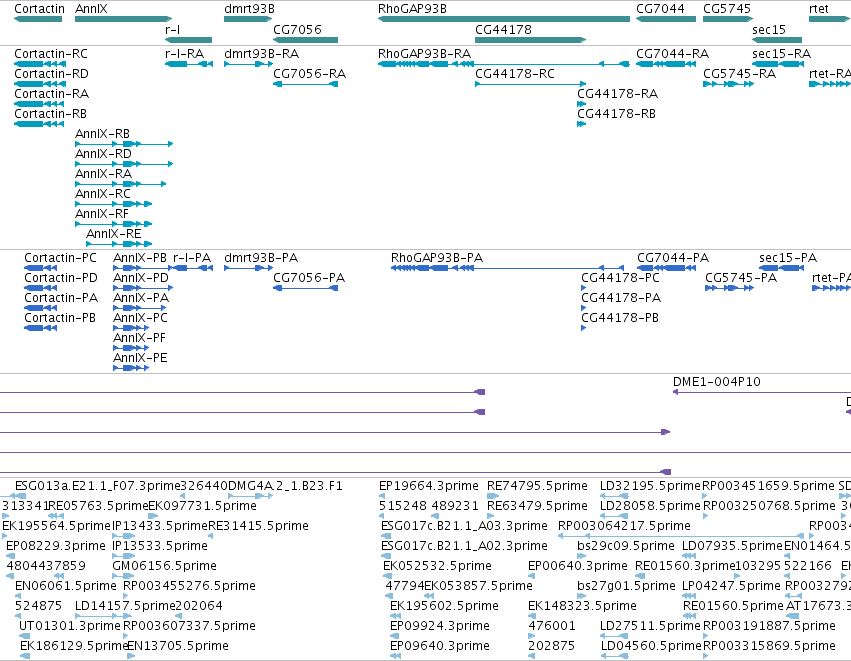Select the LD28058.5prime EST label
This screenshot has width=851, height=661.
650,506
